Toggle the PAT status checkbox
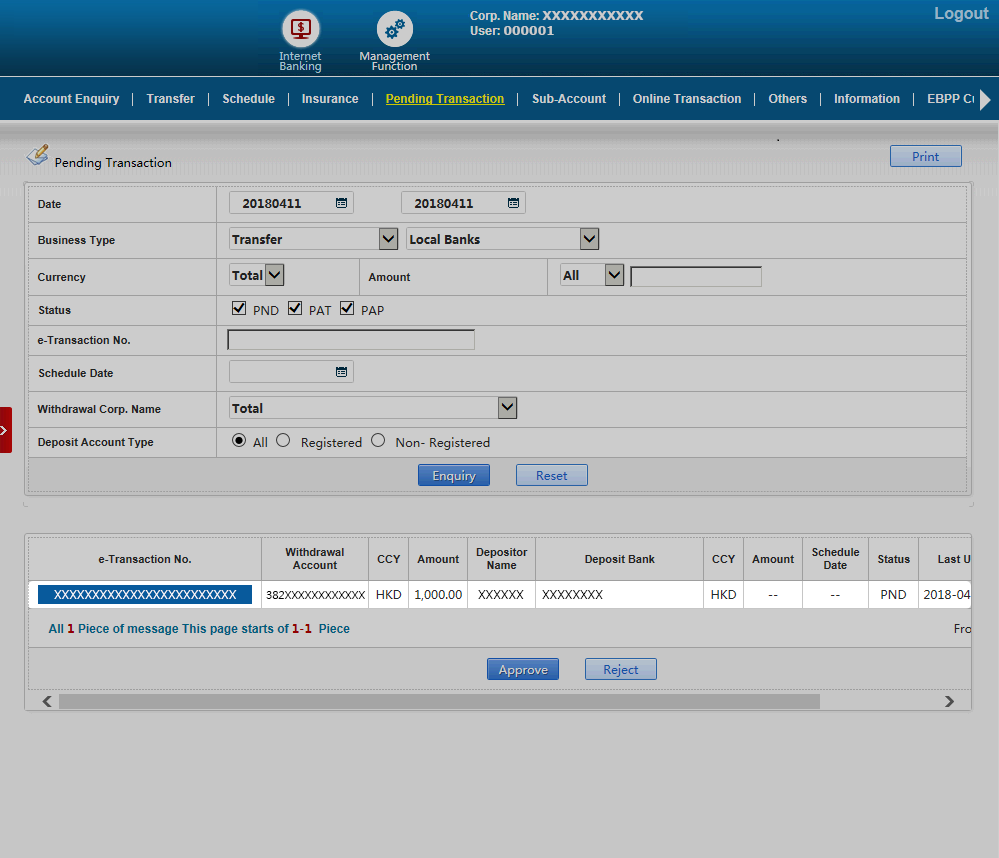This screenshot has height=858, width=999. click(295, 309)
